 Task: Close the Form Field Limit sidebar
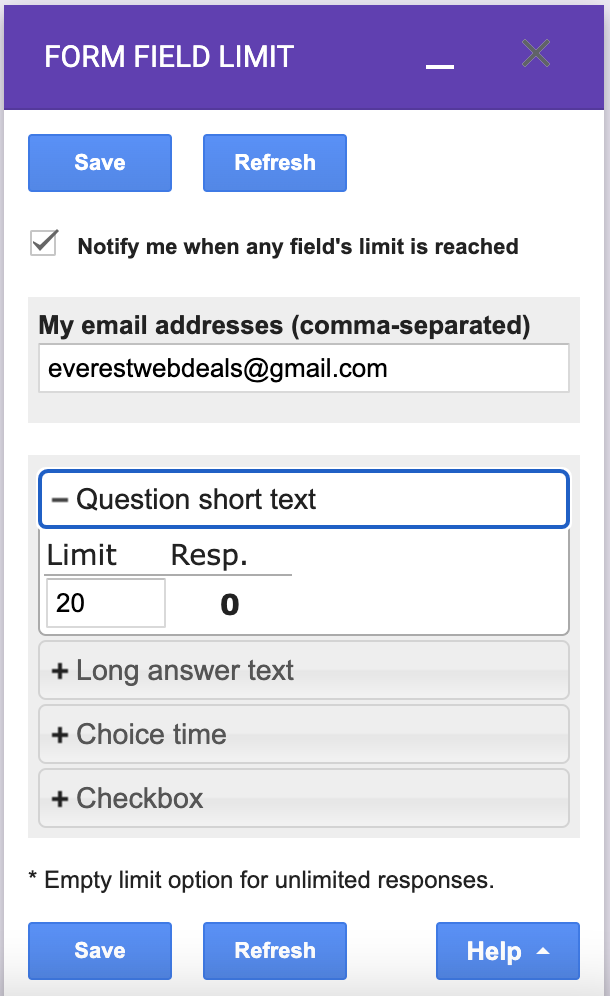tap(536, 54)
